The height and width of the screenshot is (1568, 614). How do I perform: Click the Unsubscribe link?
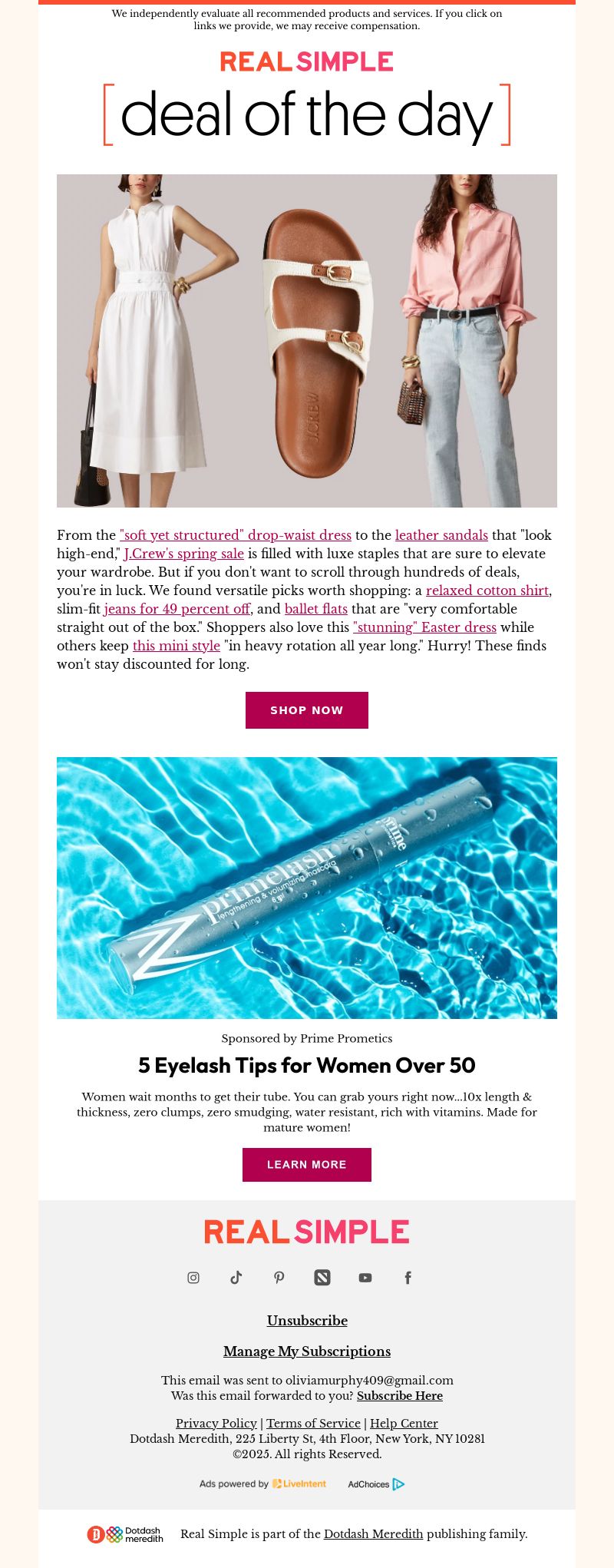pos(307,1321)
